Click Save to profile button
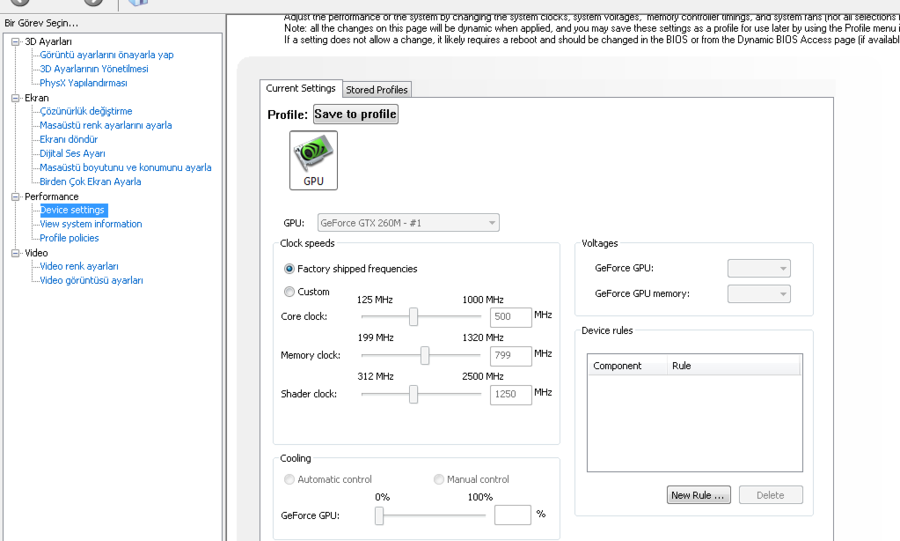The height and width of the screenshot is (541, 900). (x=355, y=114)
